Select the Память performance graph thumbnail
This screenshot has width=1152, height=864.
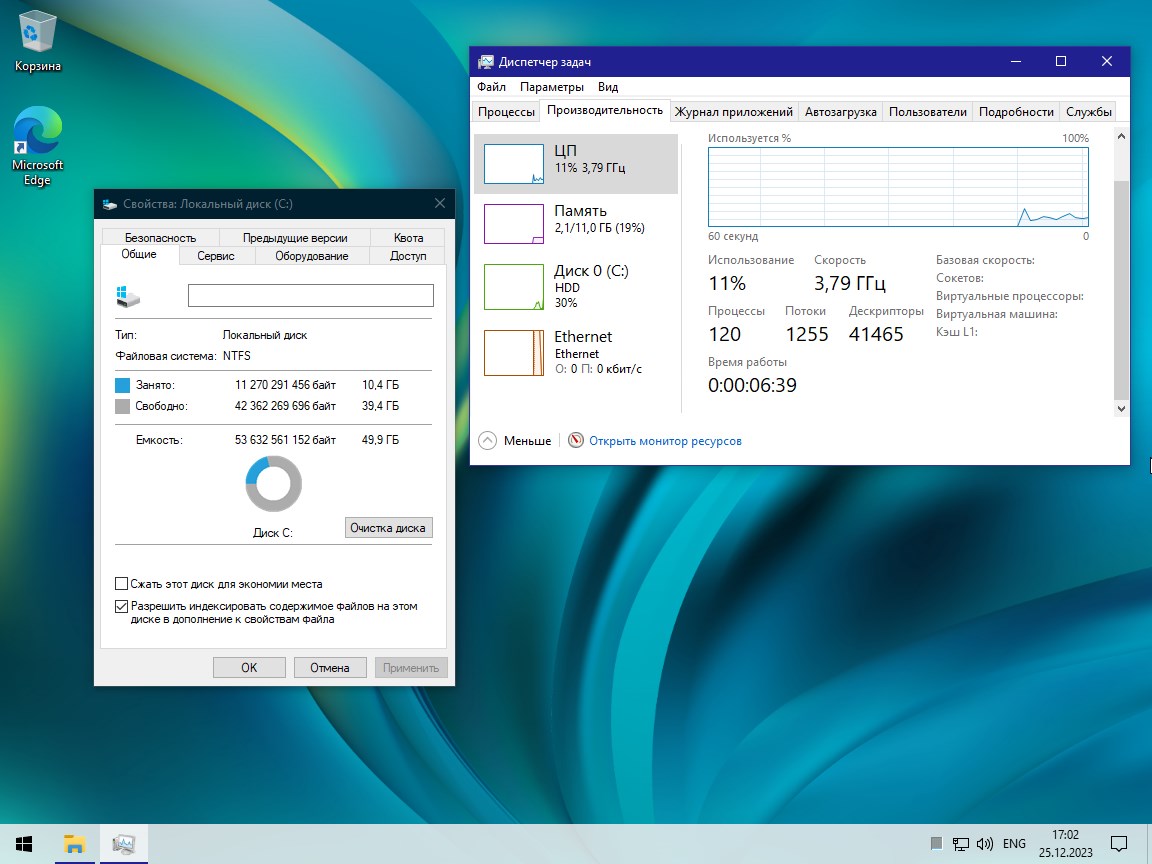point(513,224)
